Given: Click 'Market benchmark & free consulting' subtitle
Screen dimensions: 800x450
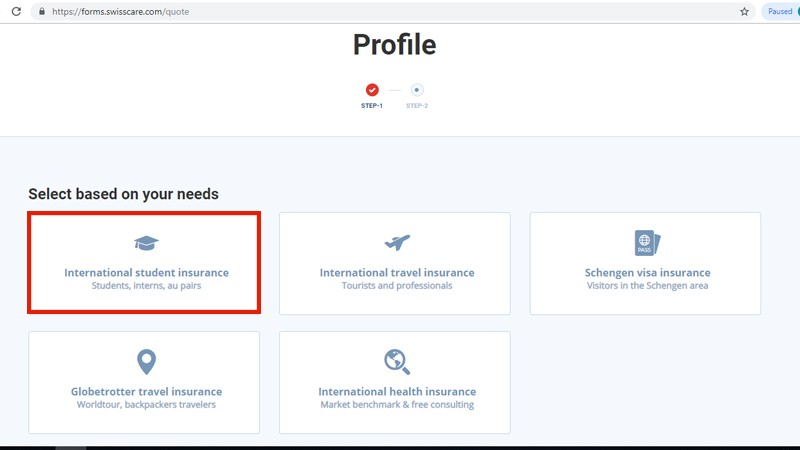Looking at the screenshot, I should tap(397, 405).
